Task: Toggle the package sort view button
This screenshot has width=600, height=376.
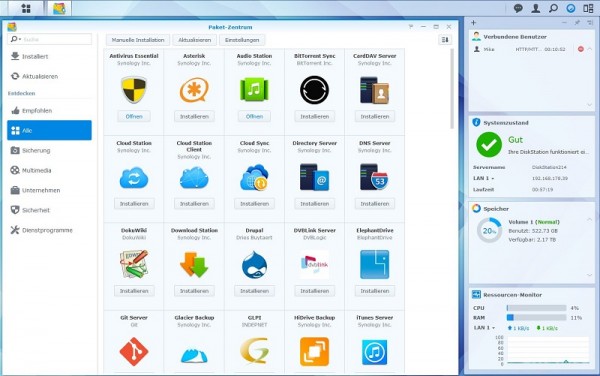Action: coord(445,40)
